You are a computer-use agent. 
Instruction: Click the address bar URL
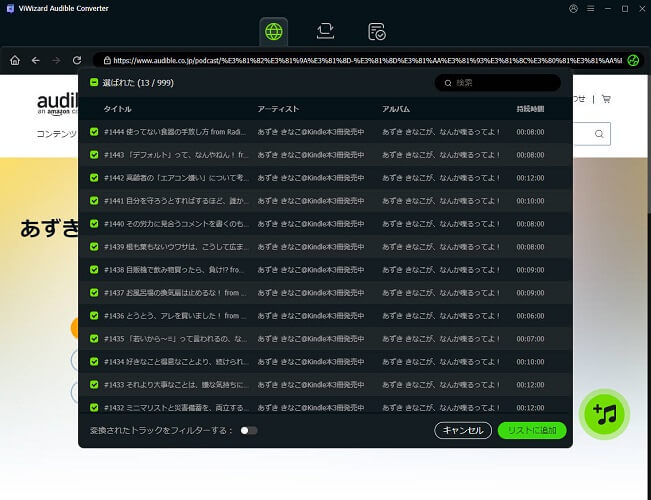[367, 61]
